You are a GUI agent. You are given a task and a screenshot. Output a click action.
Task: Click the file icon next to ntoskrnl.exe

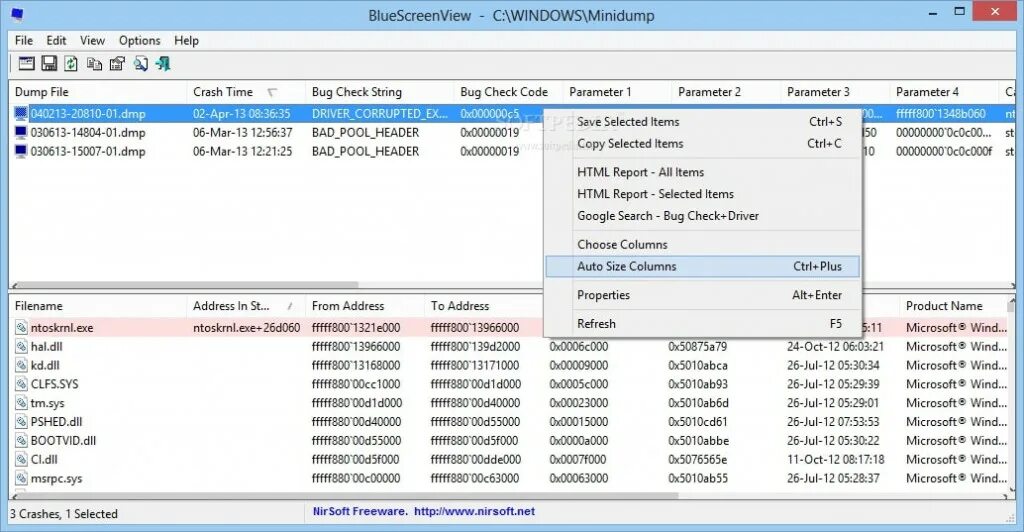click(x=21, y=328)
